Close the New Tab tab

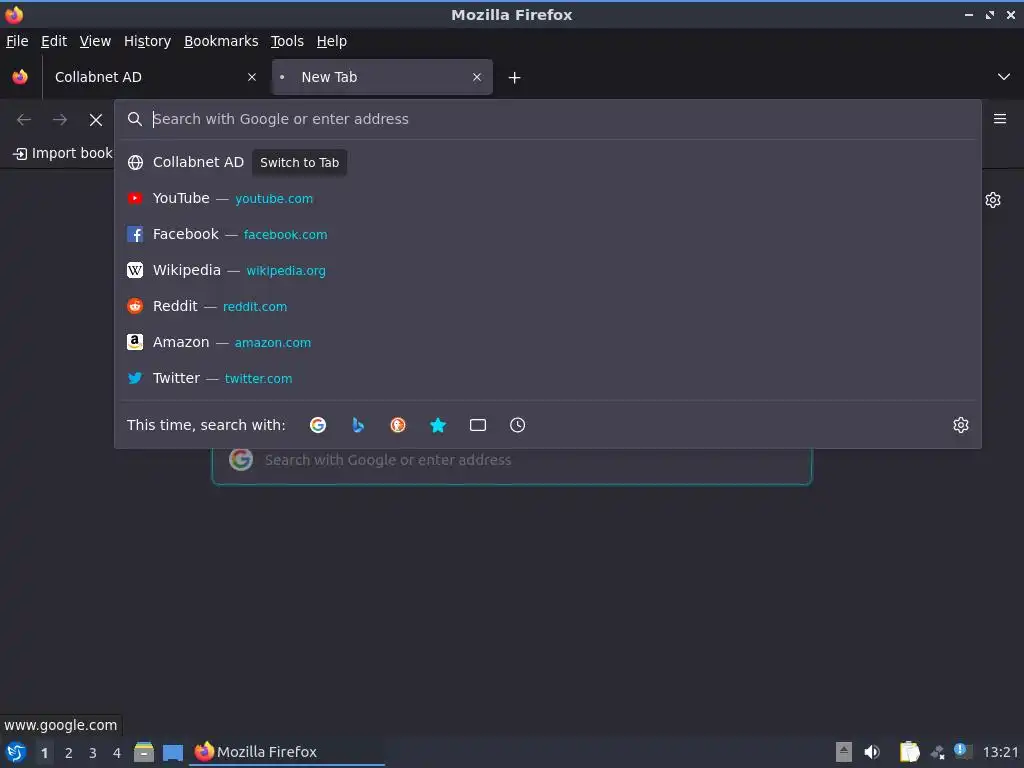pos(477,77)
